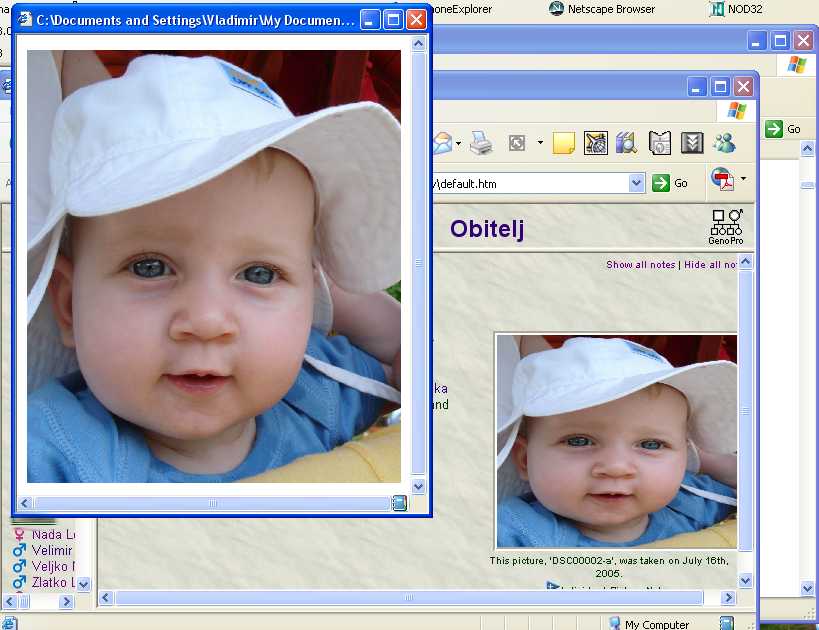This screenshot has width=819, height=630.
Task: Expand the Adobe PDF dropdown arrow
Action: click(x=743, y=180)
